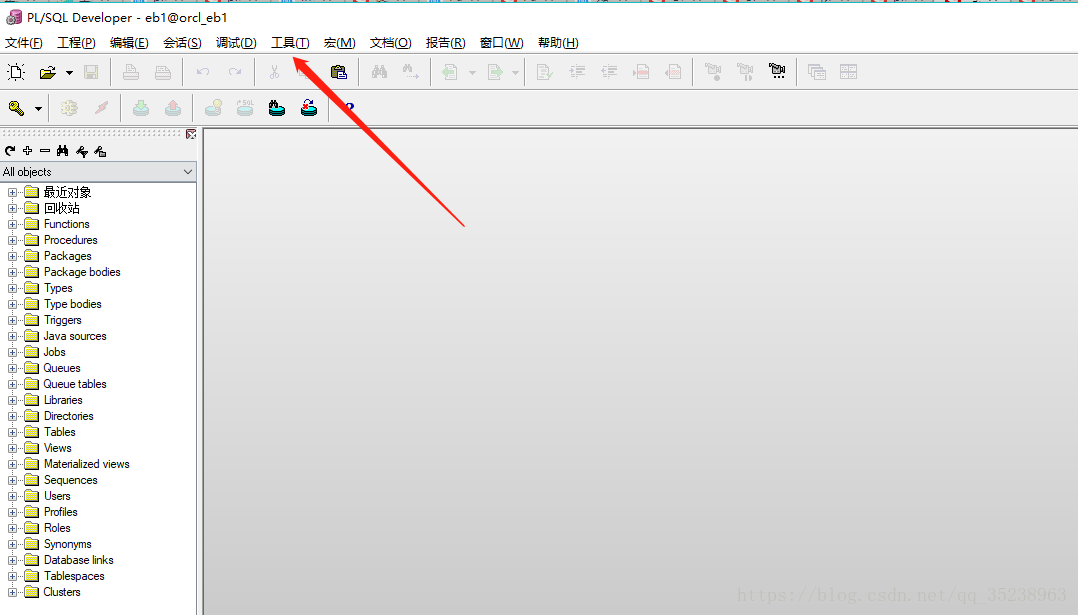Click the Cut scissors icon
The height and width of the screenshot is (615, 1078).
[274, 72]
